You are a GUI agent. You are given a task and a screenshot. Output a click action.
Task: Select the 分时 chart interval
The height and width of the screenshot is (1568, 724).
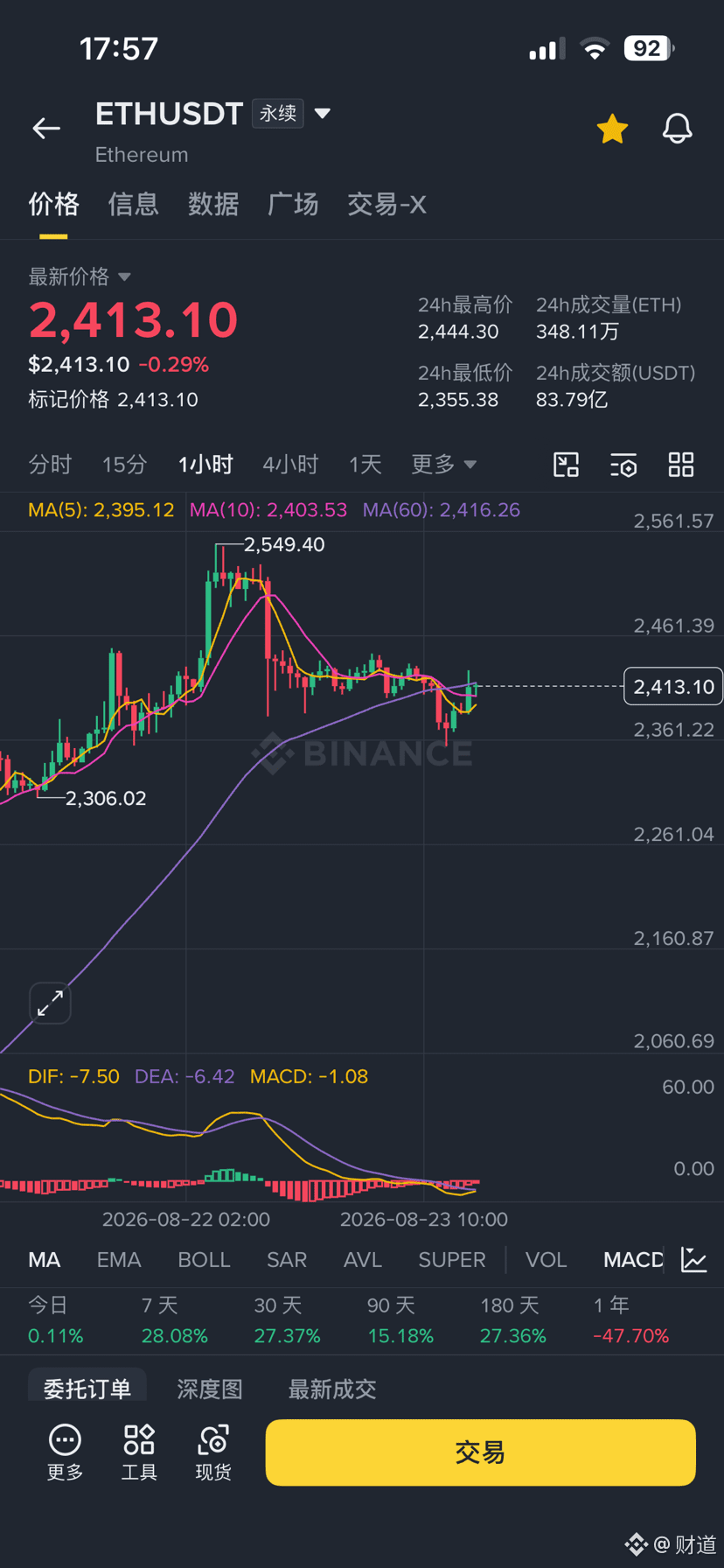tap(50, 465)
